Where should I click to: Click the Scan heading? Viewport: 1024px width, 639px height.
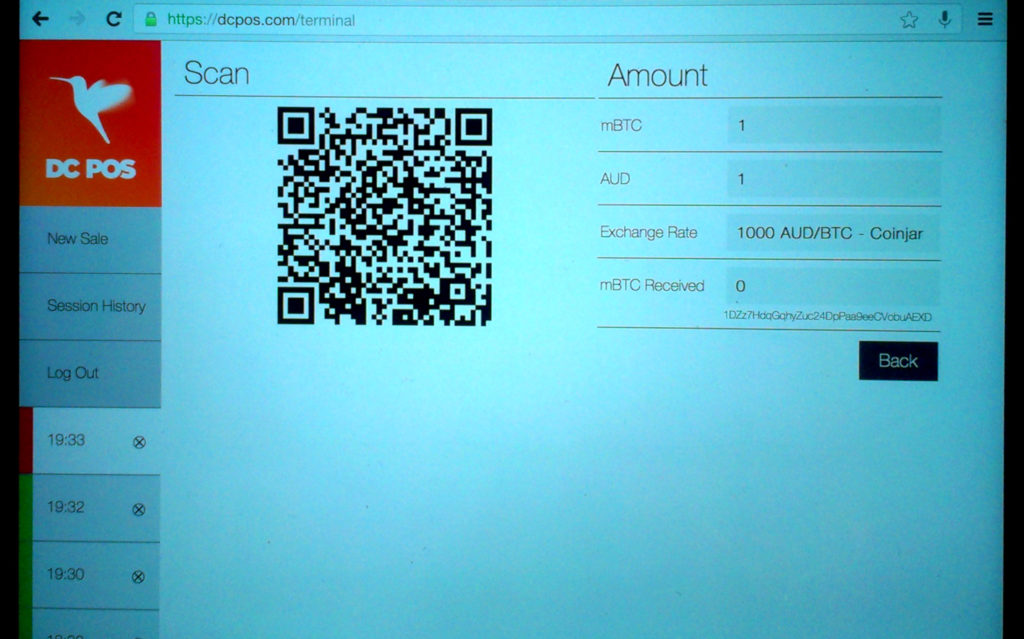pos(216,73)
